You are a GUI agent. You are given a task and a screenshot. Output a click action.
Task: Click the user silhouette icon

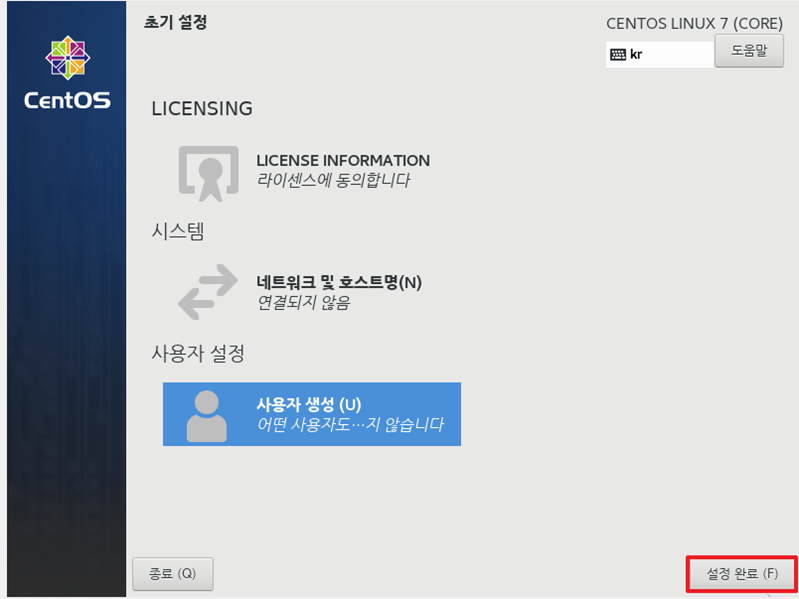(206, 416)
